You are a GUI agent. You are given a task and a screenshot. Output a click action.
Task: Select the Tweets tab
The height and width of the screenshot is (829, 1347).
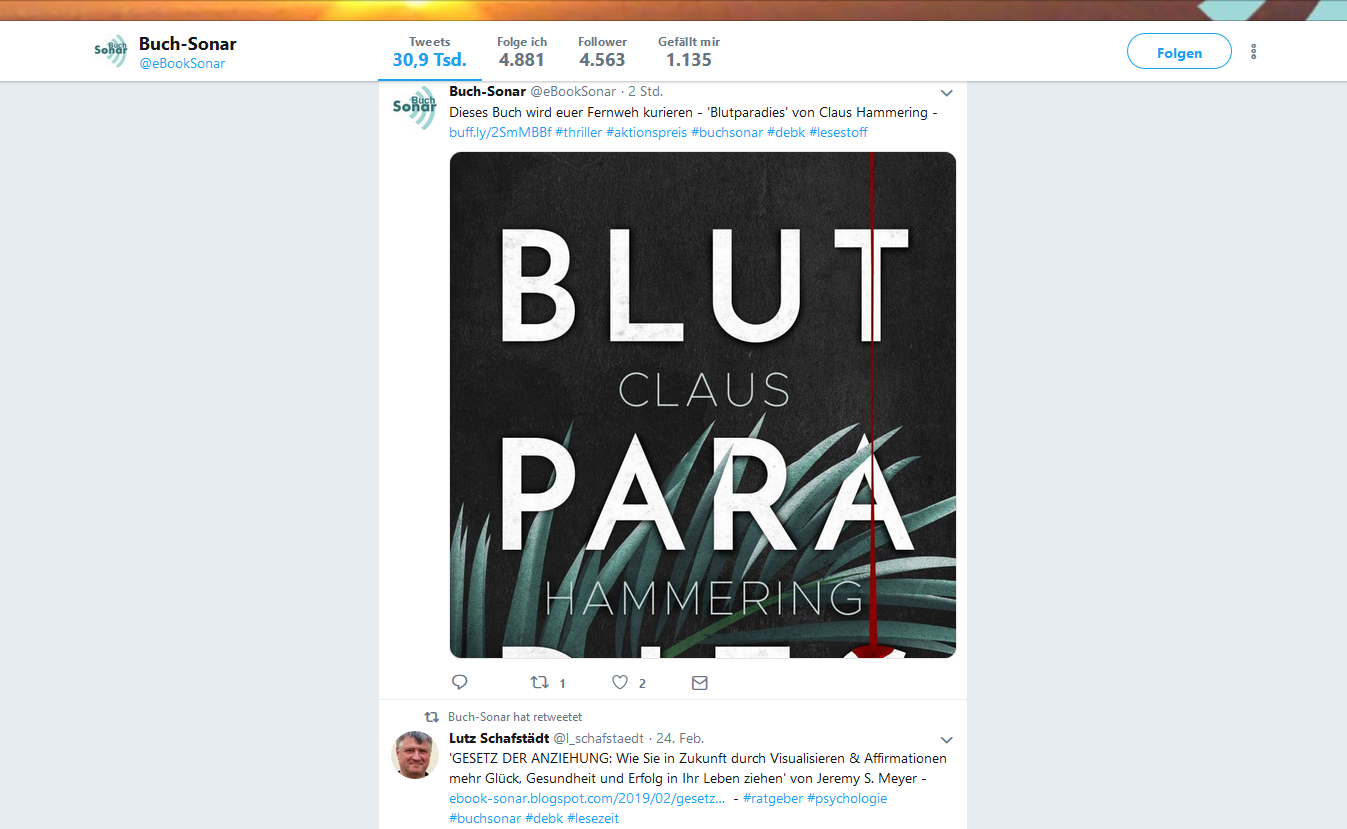(430, 51)
